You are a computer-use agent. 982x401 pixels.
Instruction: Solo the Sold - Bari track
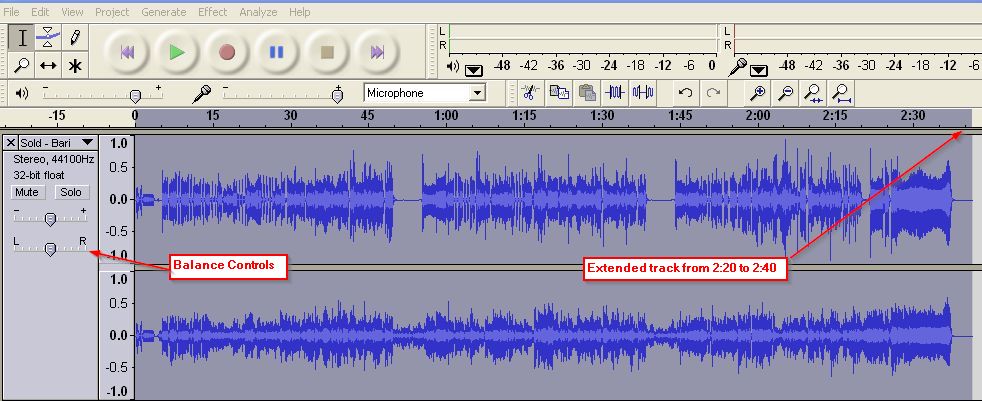tap(69, 192)
